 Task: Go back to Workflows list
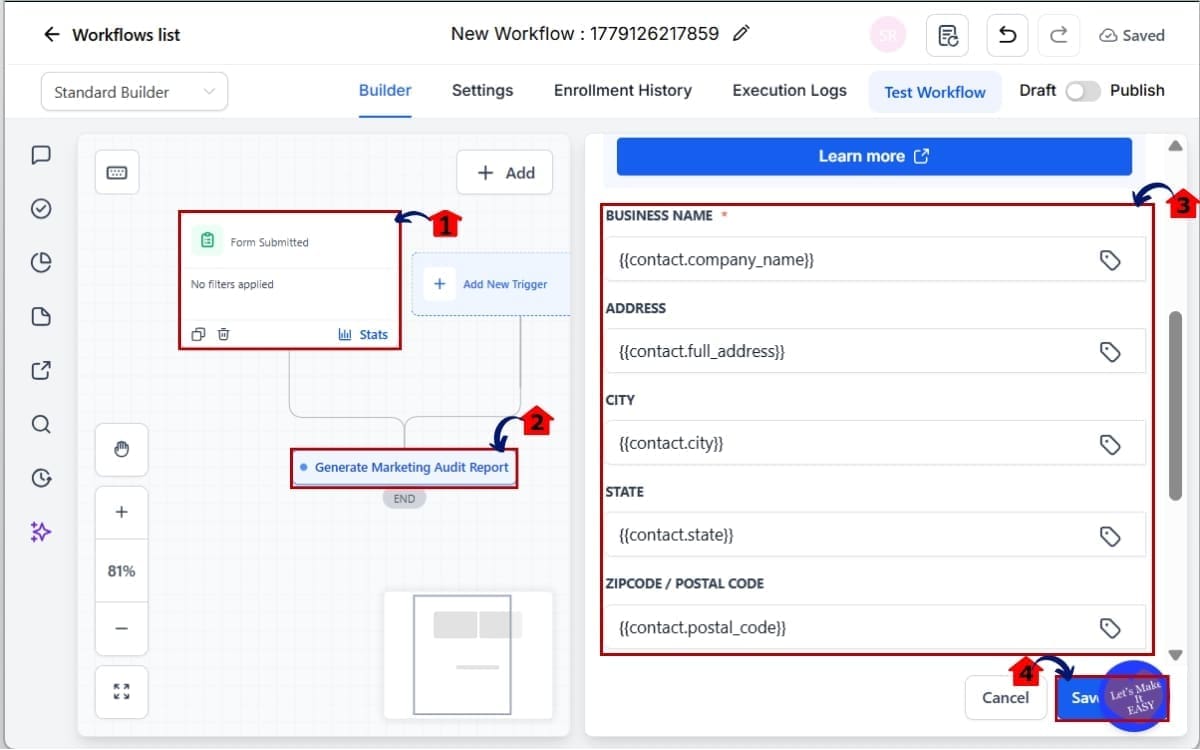pos(111,34)
